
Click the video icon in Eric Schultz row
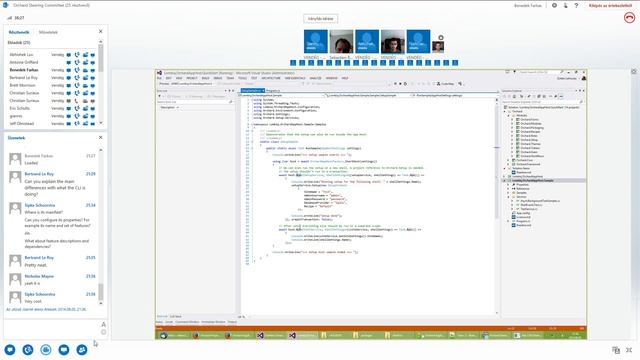85,108
